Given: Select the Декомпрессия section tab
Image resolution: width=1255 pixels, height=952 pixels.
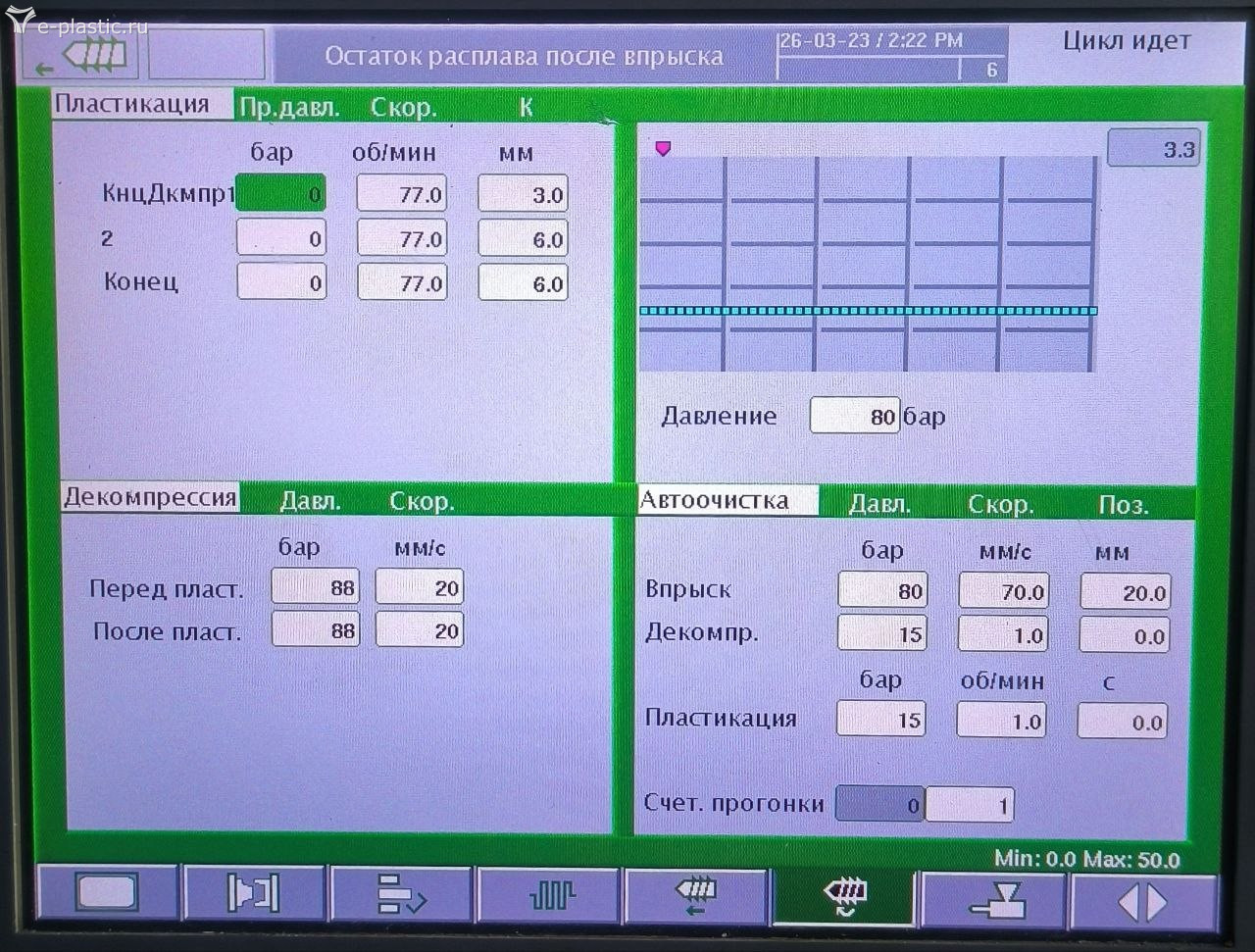Looking at the screenshot, I should [150, 498].
